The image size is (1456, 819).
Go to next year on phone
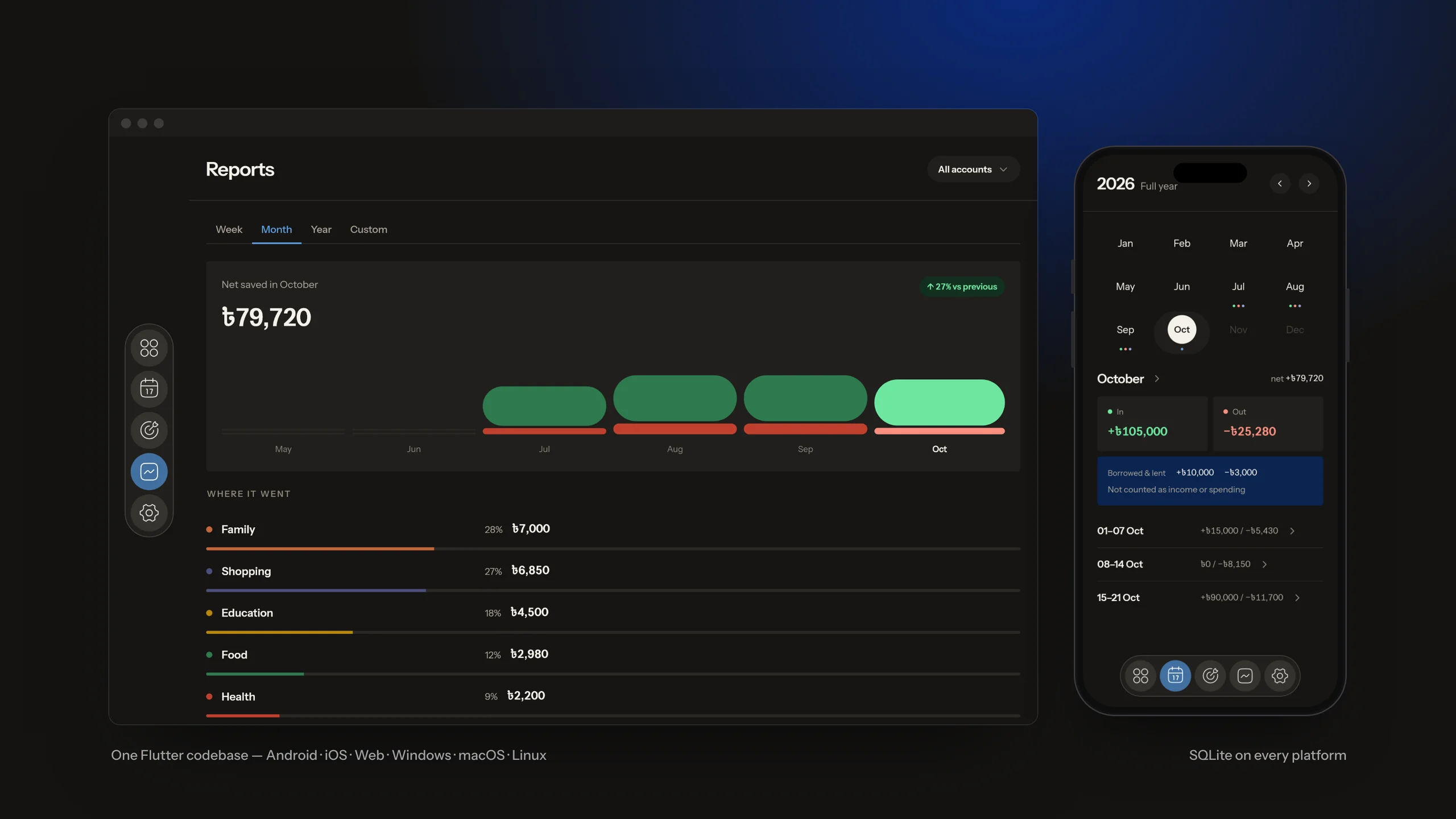[1309, 183]
